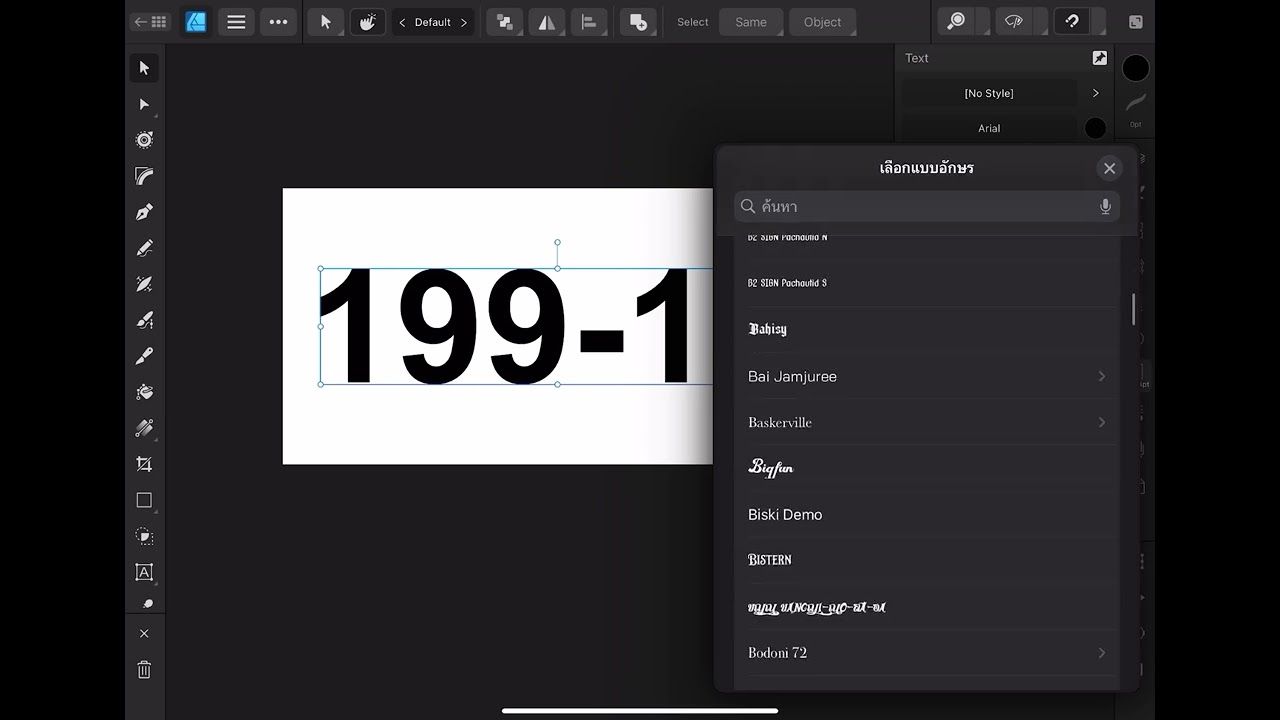Select the Rectangle shape tool
This screenshot has height=720, width=1280.
[x=144, y=500]
